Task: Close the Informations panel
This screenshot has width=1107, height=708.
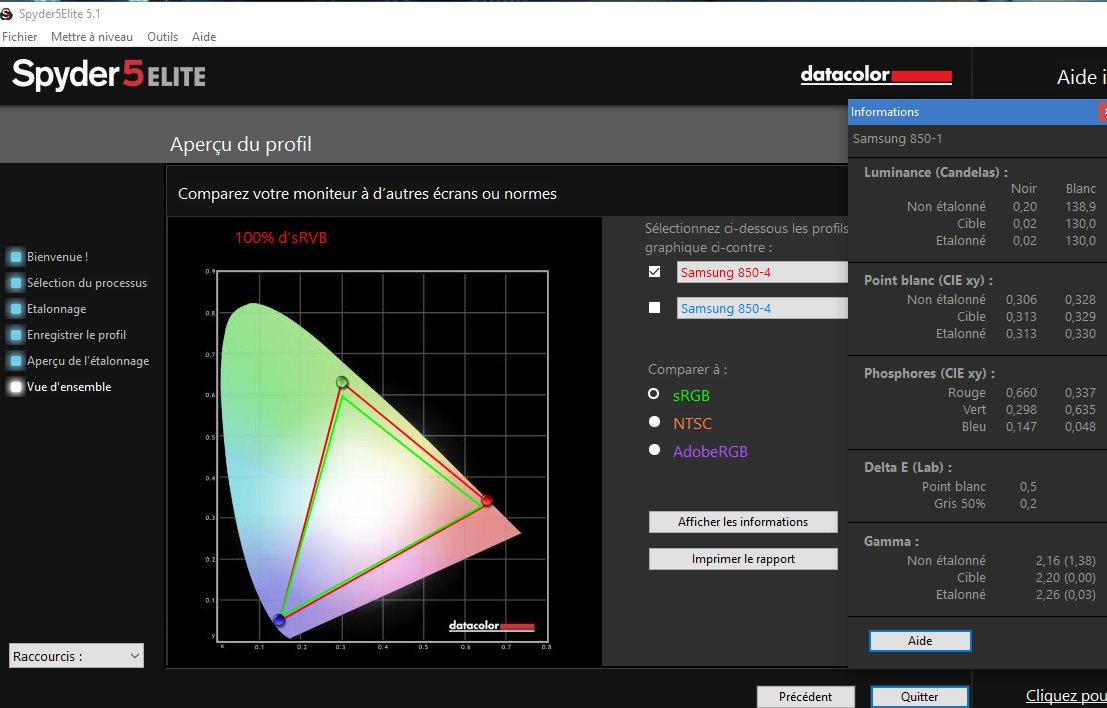Action: tap(1102, 112)
